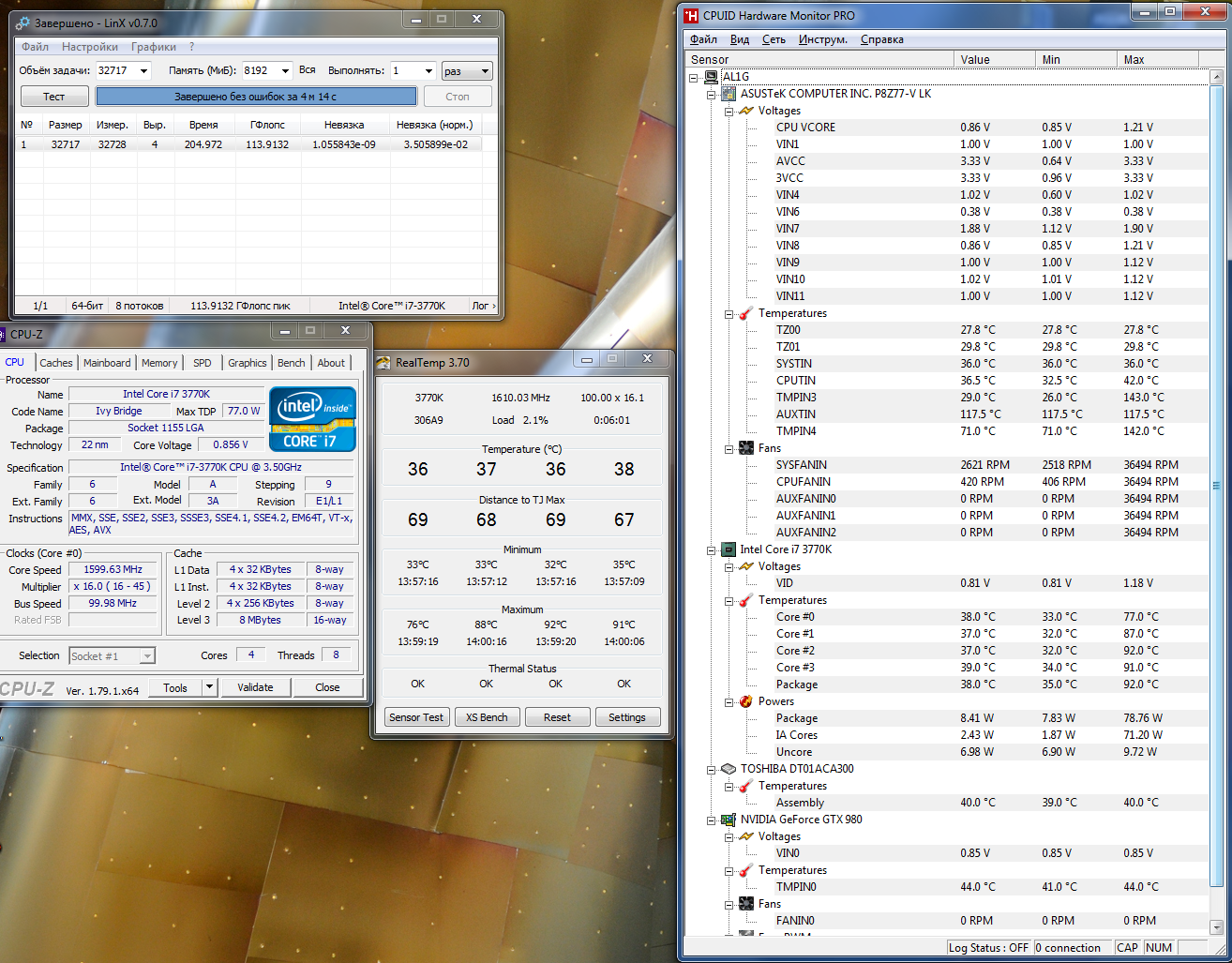Switch to the SPD tab in CPU-Z
1232x963 pixels.
point(203,363)
